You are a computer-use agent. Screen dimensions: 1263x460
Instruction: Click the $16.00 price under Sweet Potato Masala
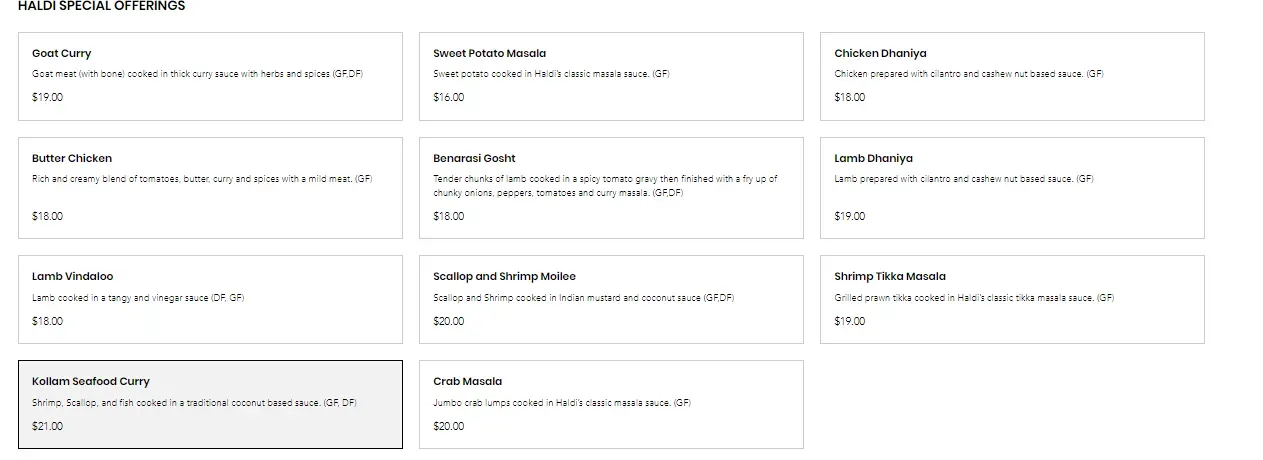(448, 97)
